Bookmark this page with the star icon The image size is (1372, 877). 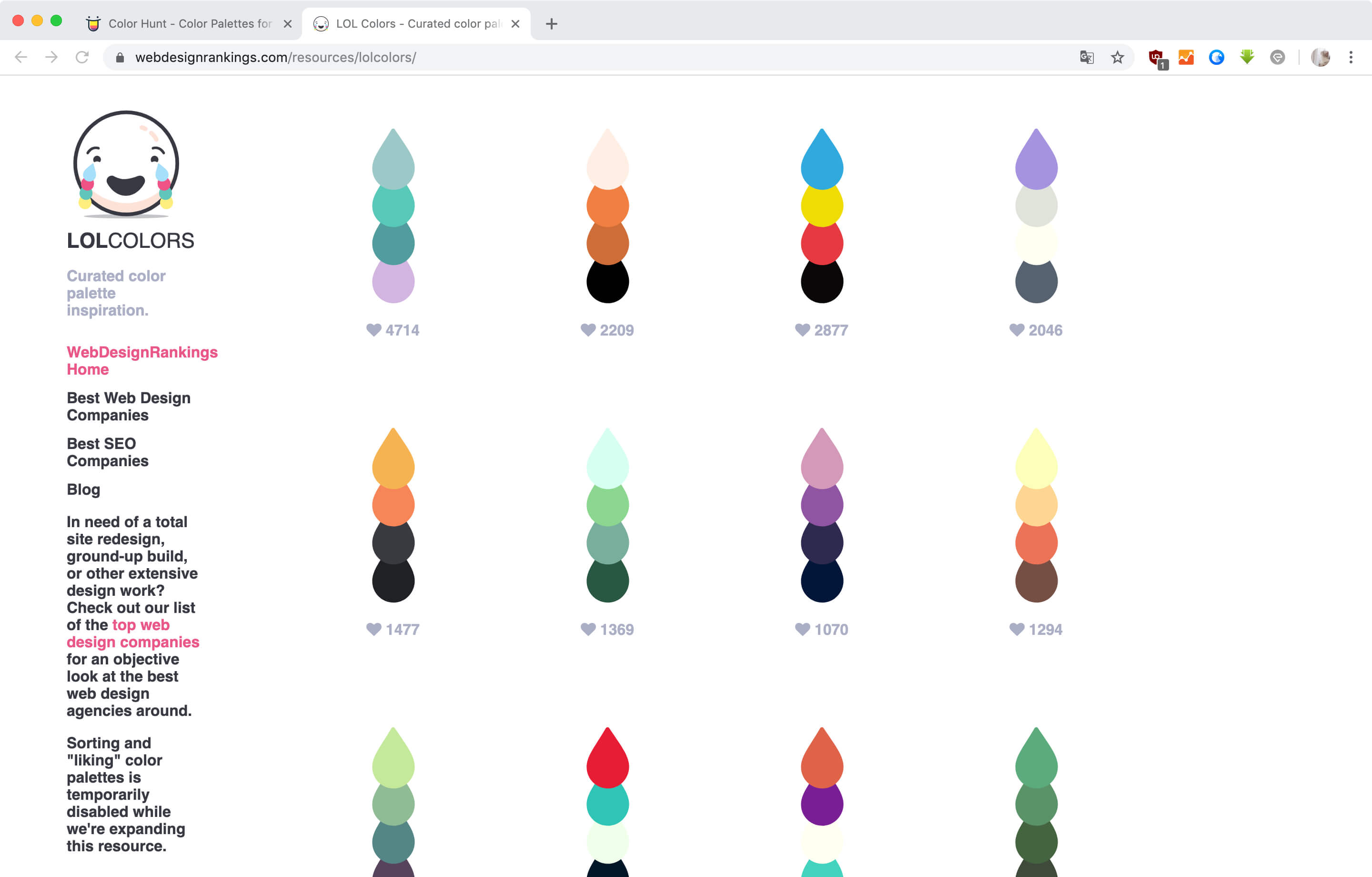(1117, 57)
